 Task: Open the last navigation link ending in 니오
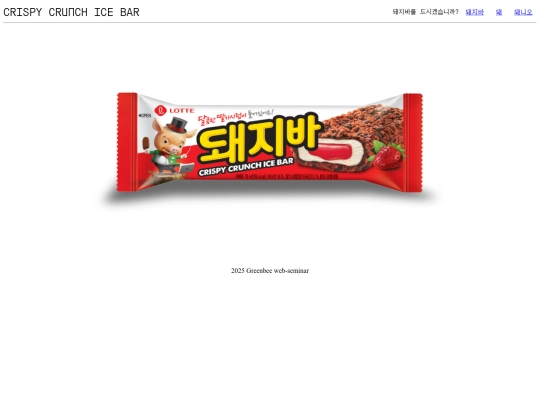coord(523,12)
